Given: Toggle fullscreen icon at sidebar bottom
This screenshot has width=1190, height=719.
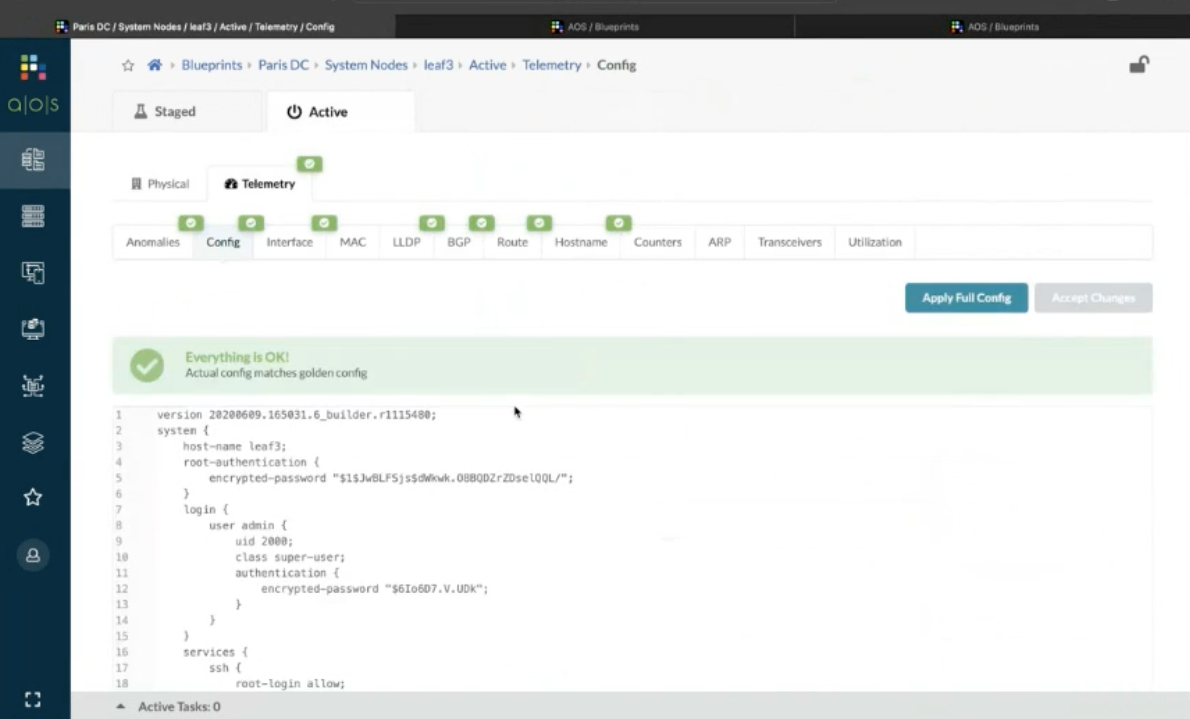Looking at the screenshot, I should click(x=33, y=699).
